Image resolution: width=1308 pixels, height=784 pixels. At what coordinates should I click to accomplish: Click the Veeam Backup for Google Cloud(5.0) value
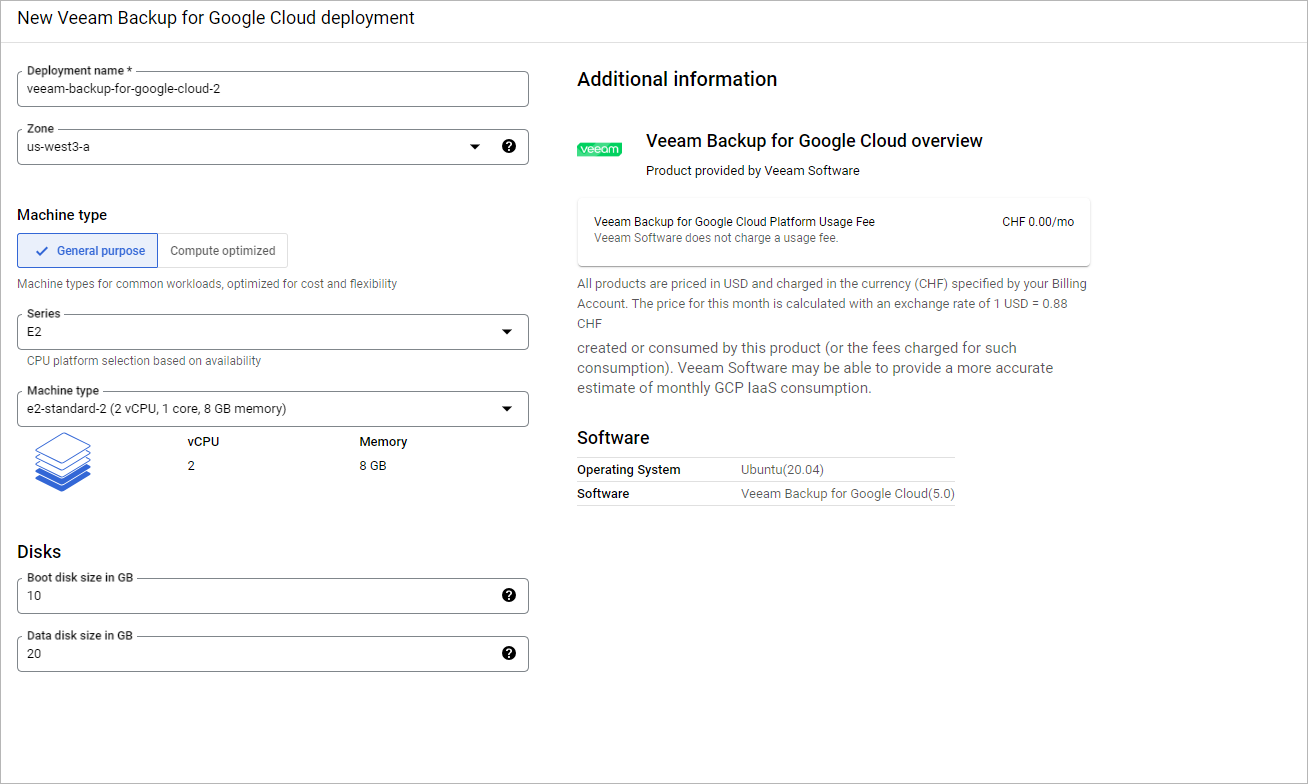coord(848,494)
